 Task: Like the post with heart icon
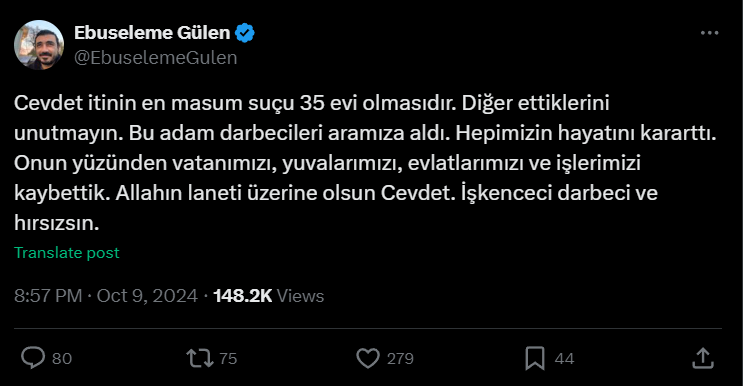pyautogui.click(x=368, y=358)
